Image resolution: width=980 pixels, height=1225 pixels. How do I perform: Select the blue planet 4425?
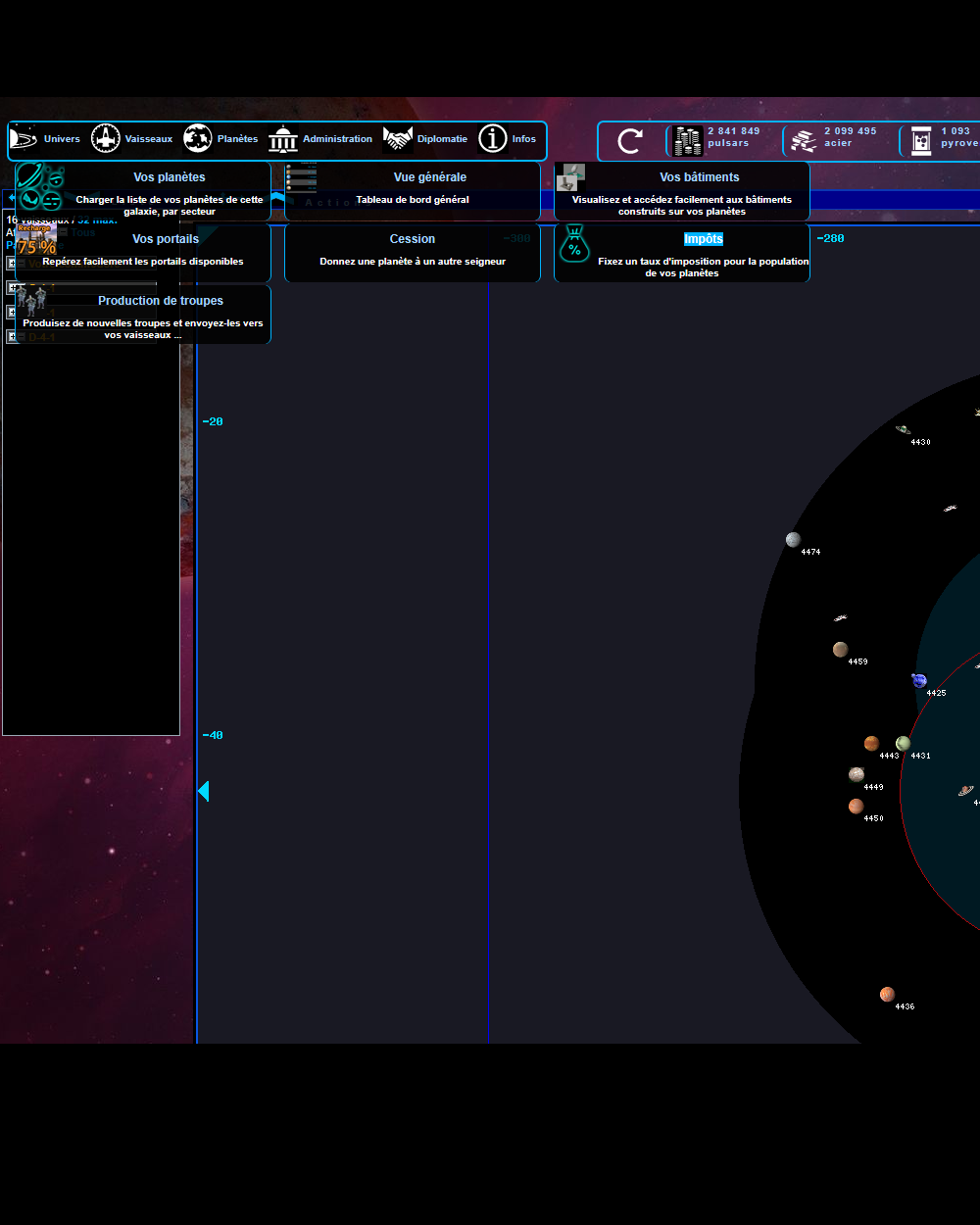pos(919,680)
